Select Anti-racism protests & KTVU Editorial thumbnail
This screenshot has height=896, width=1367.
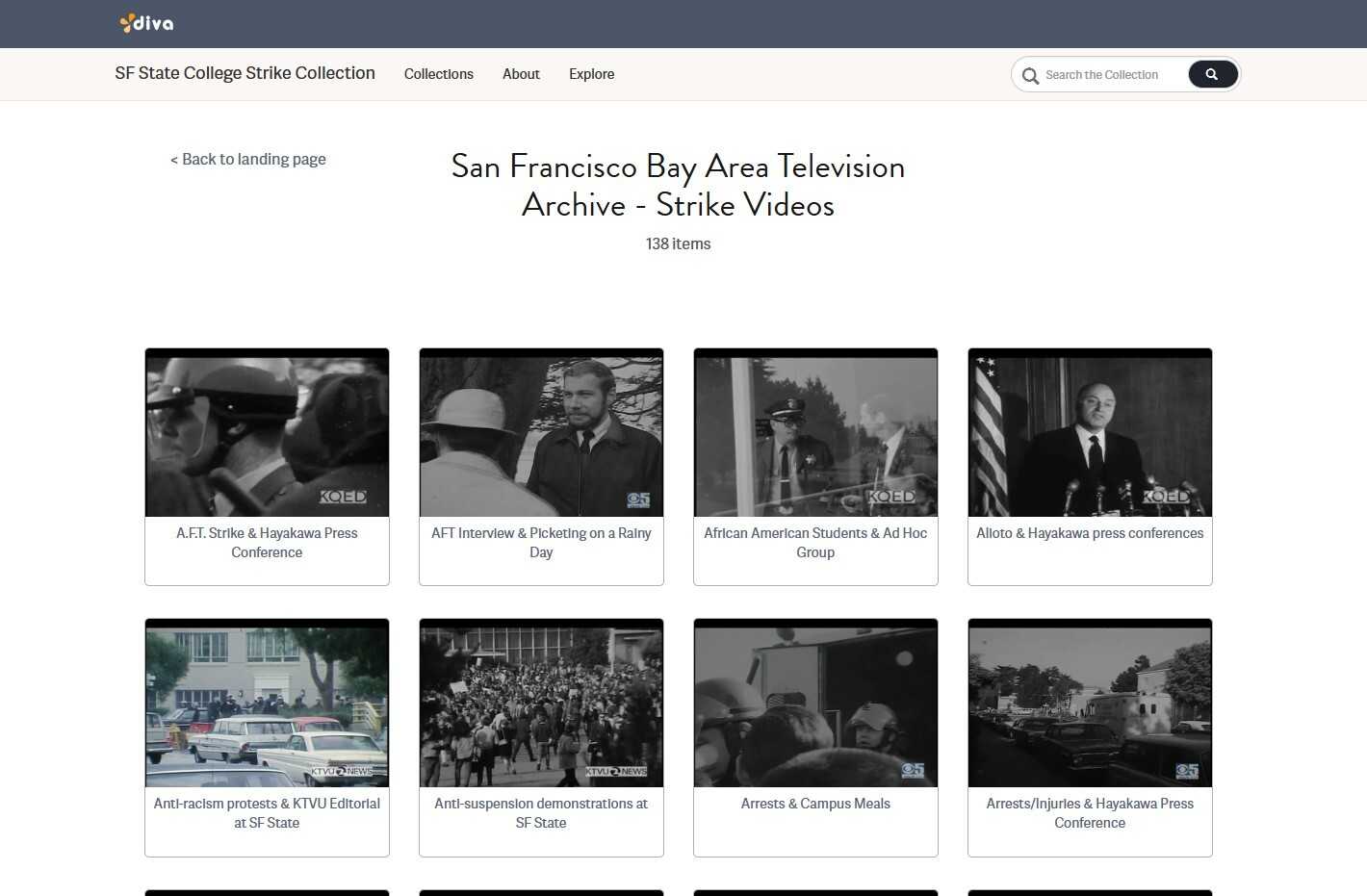point(267,704)
